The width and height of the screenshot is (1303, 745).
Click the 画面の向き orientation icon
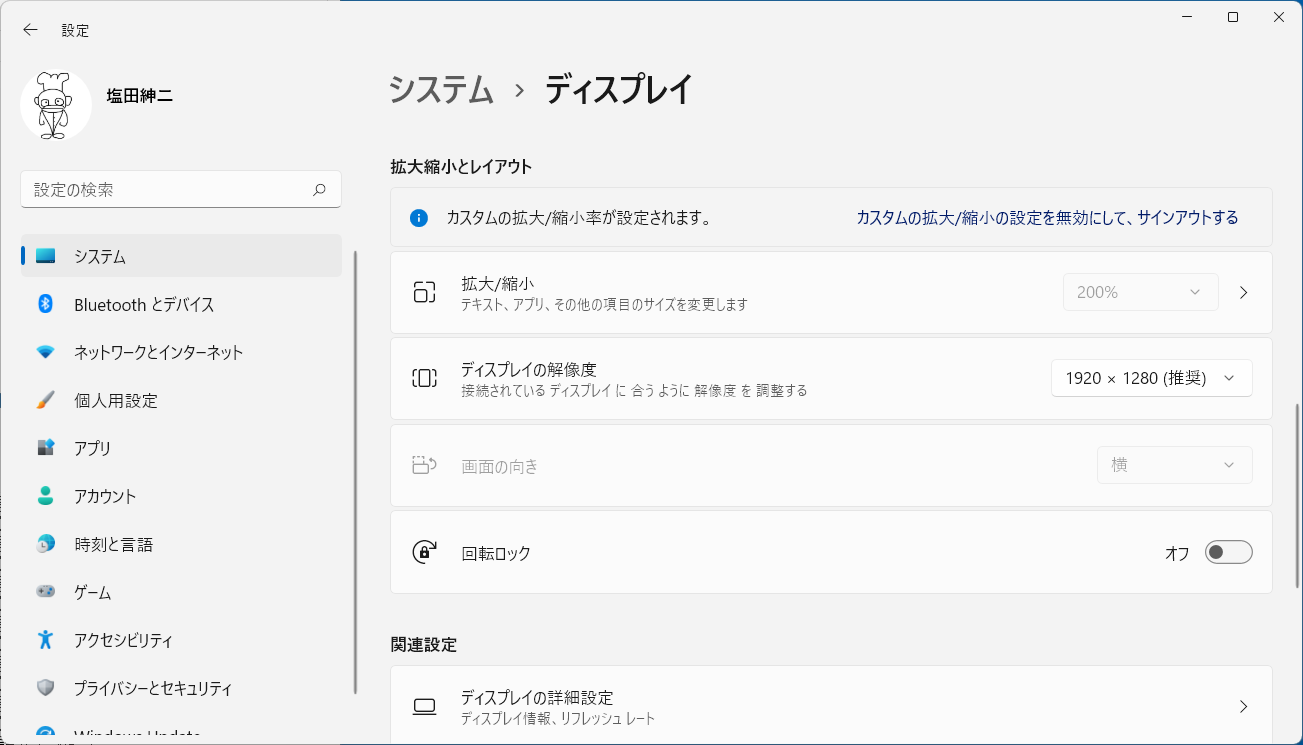tap(425, 465)
